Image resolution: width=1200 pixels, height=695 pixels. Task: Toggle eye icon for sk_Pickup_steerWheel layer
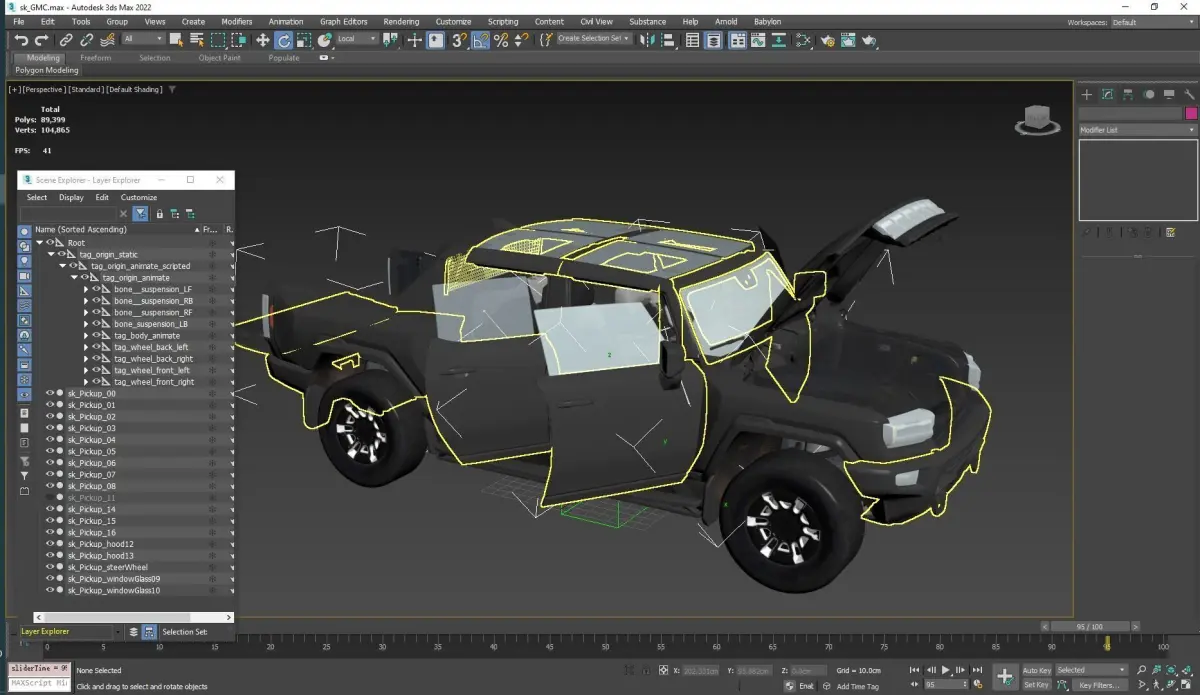pos(51,567)
